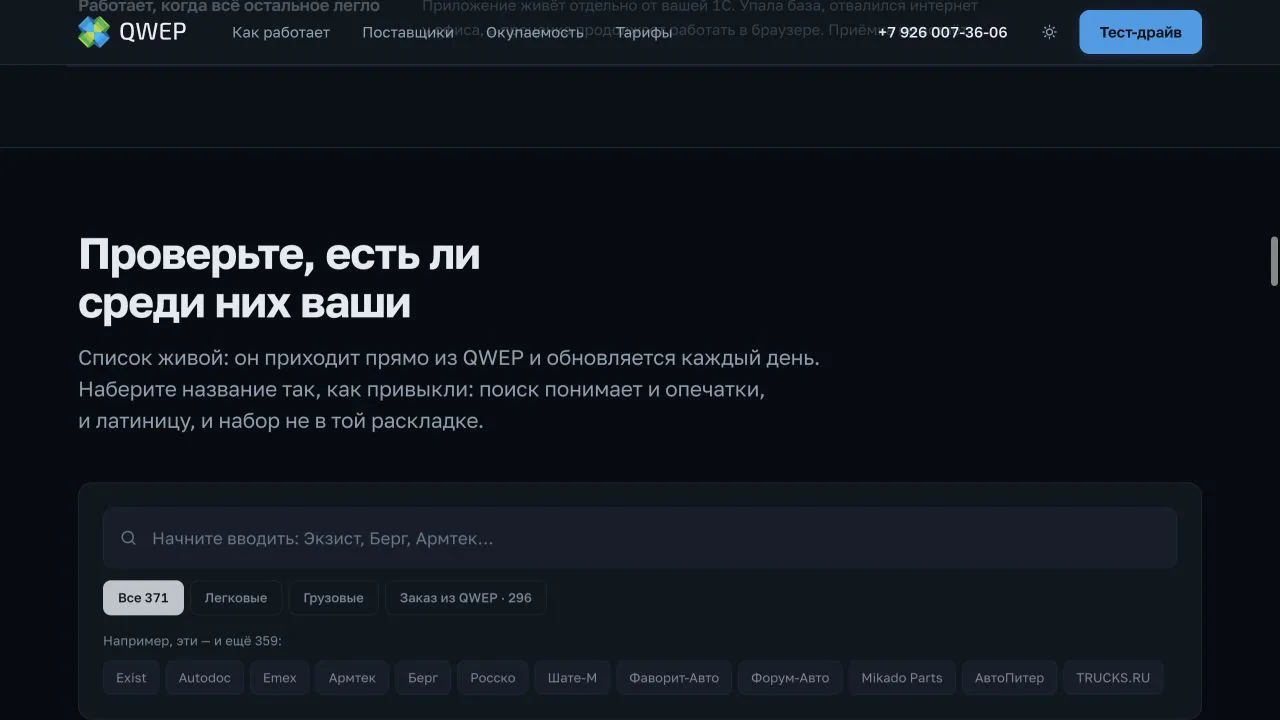Select the 'Грузовые' filter tab
This screenshot has width=1280, height=720.
pyautogui.click(x=333, y=598)
